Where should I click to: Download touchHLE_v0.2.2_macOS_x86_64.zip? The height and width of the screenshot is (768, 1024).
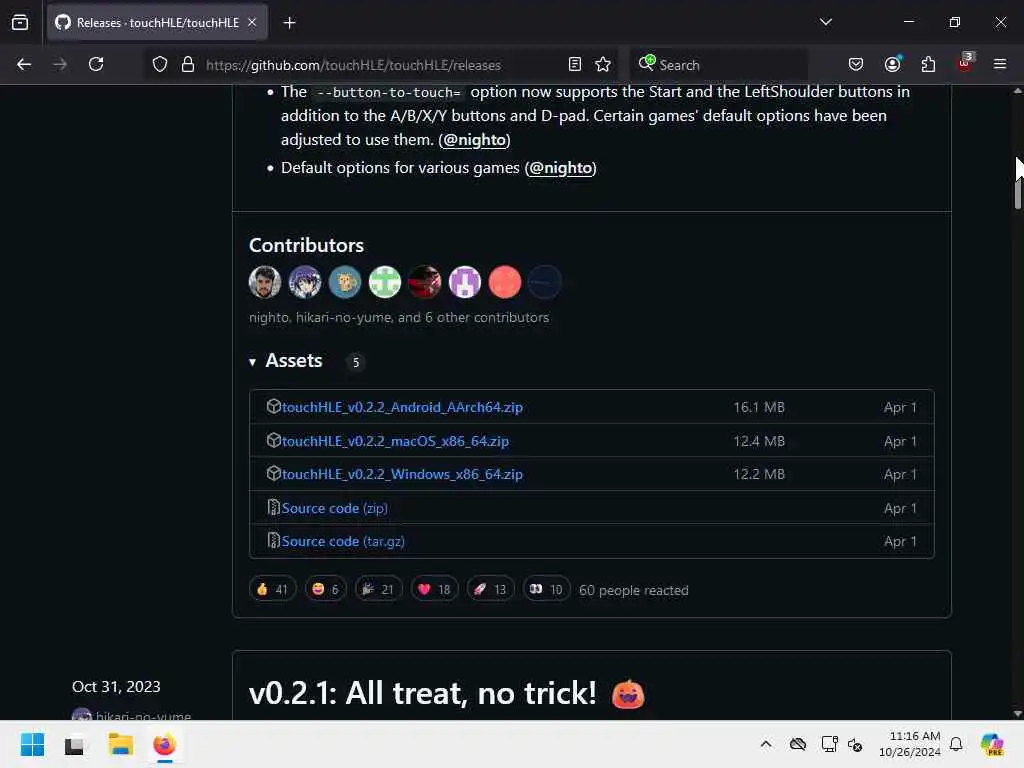coord(395,441)
